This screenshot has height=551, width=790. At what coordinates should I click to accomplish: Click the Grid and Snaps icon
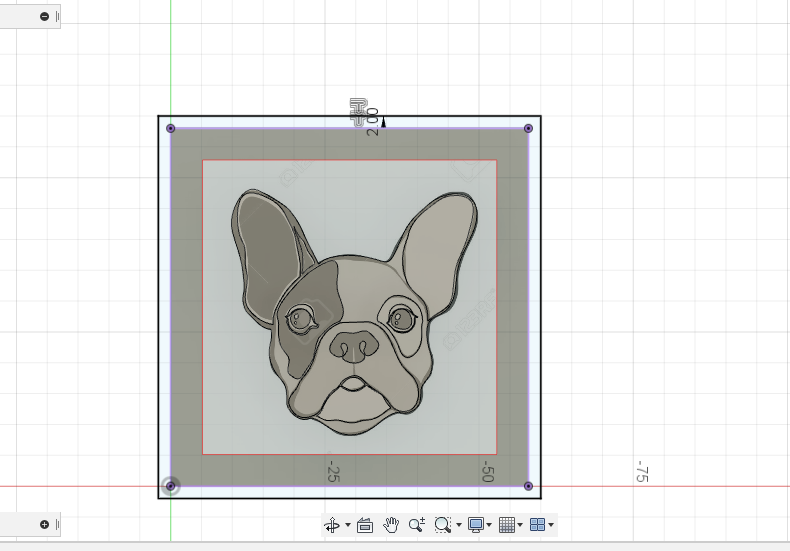pyautogui.click(x=507, y=525)
